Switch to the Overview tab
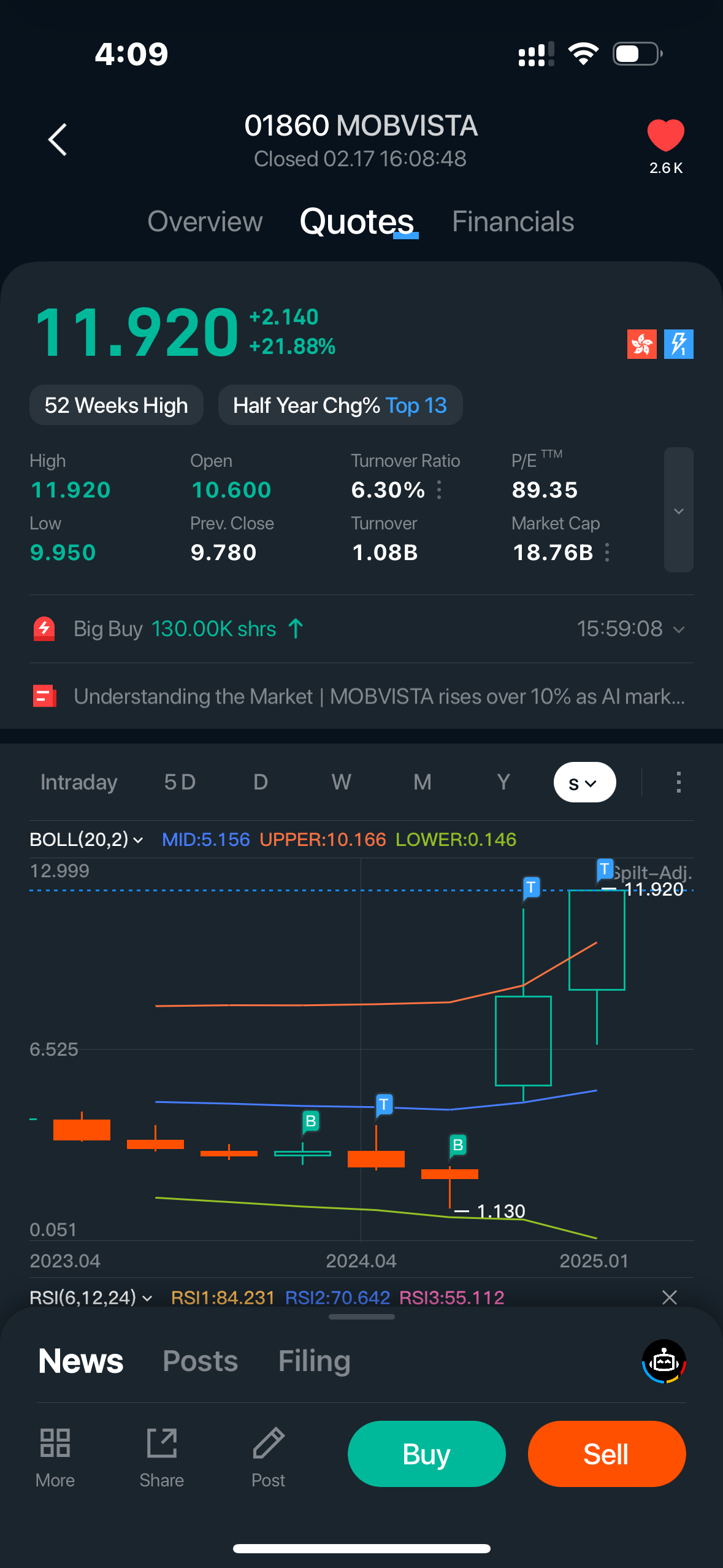The height and width of the screenshot is (1568, 723). [x=205, y=221]
